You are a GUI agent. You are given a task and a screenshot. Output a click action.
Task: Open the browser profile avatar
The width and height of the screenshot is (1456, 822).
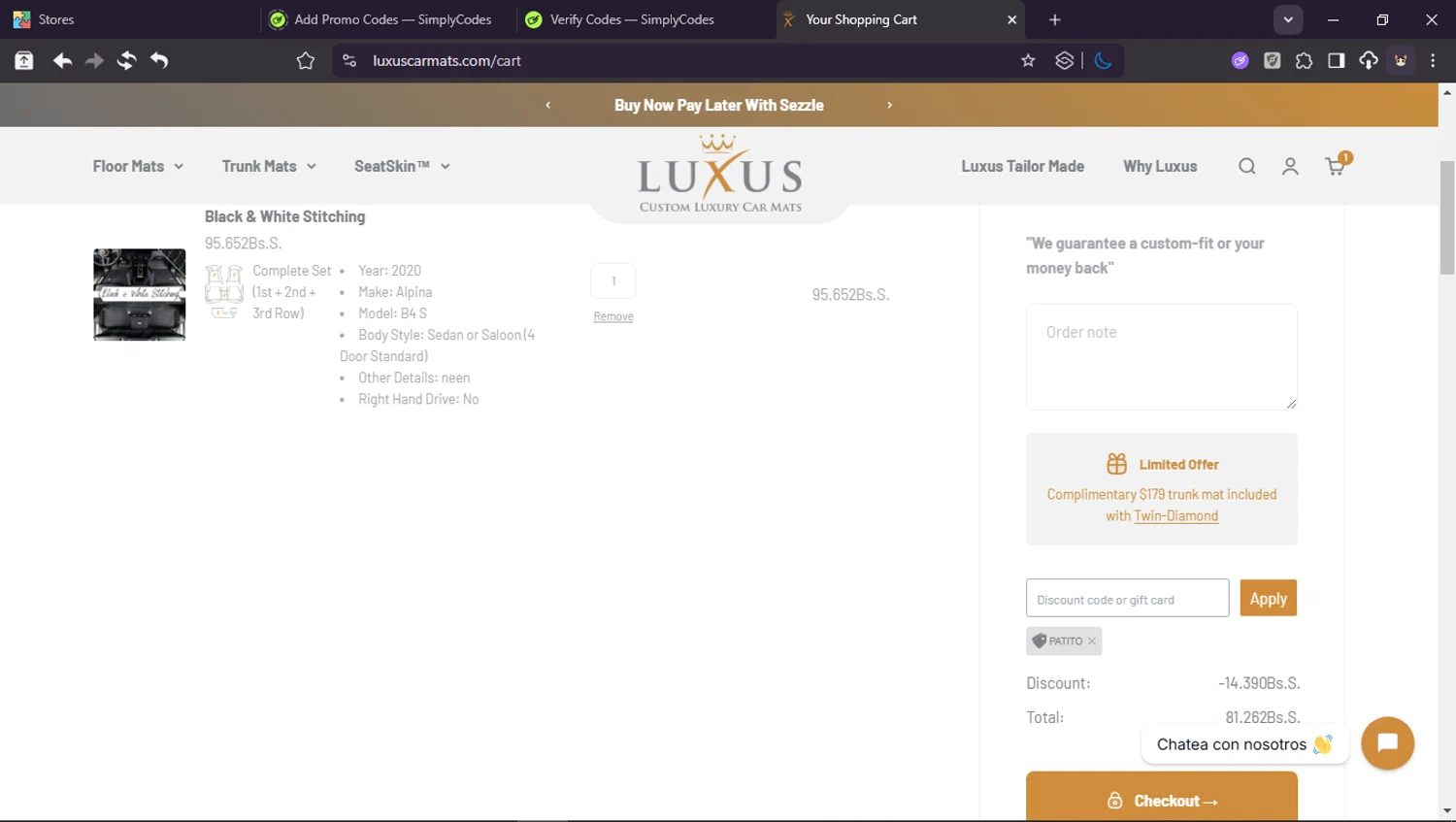pos(1401,60)
